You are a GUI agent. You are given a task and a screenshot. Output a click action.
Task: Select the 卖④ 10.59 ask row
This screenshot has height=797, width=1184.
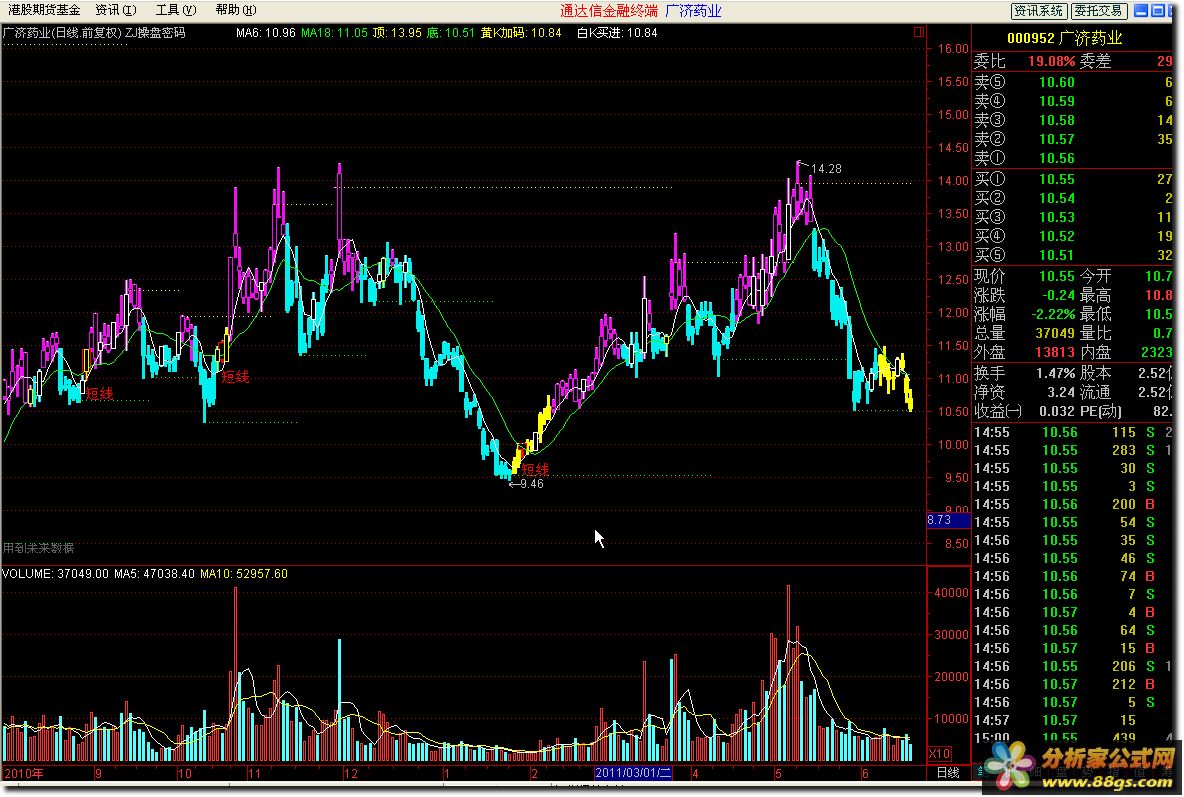(x=1072, y=101)
